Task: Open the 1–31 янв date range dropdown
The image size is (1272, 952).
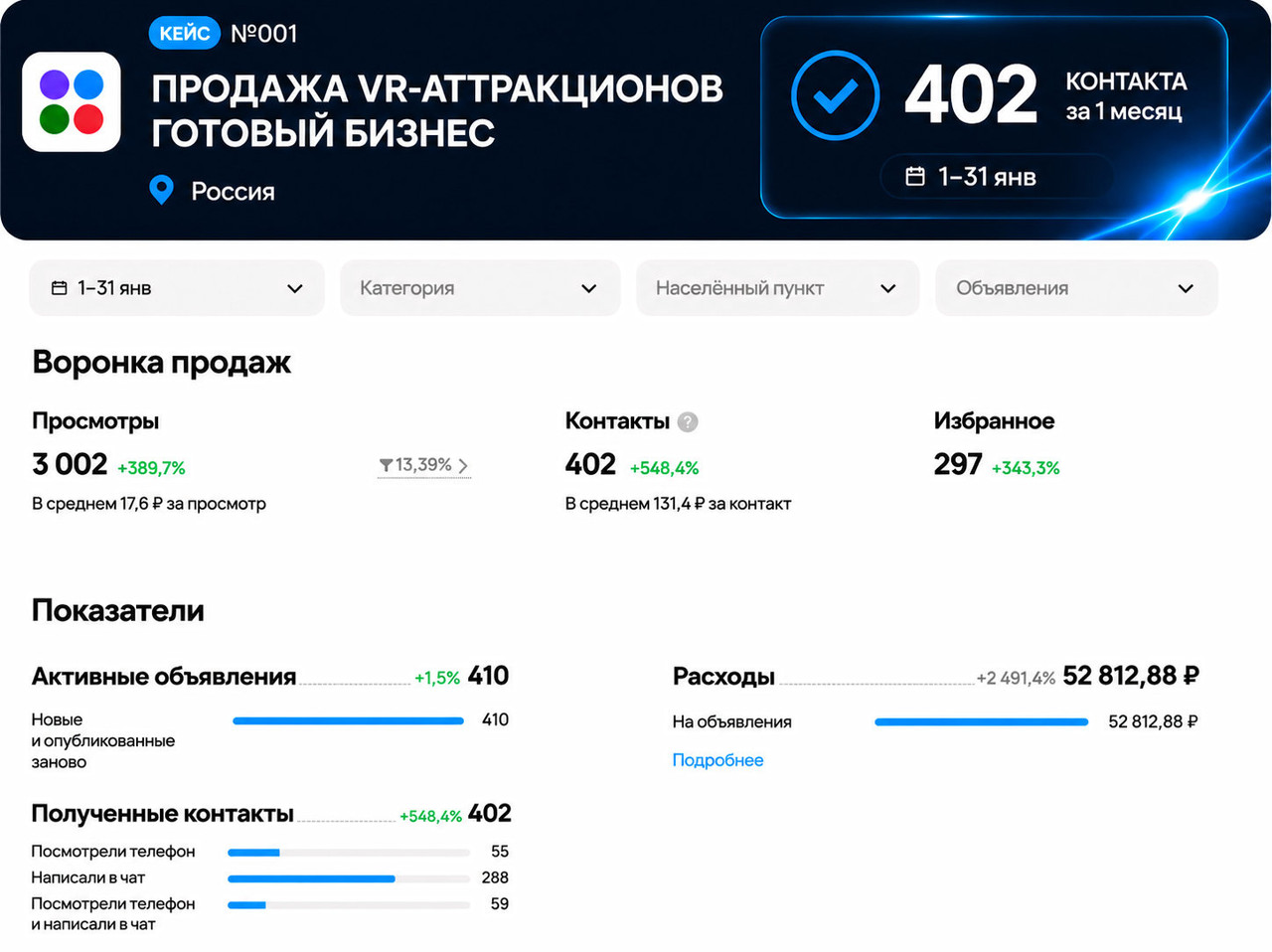Action: pos(177,288)
